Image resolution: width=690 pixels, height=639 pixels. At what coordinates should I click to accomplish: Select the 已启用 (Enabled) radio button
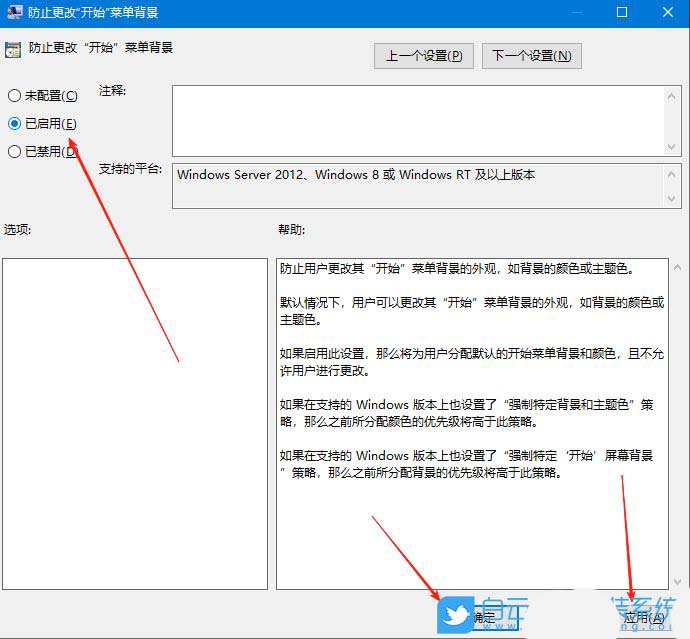point(14,124)
